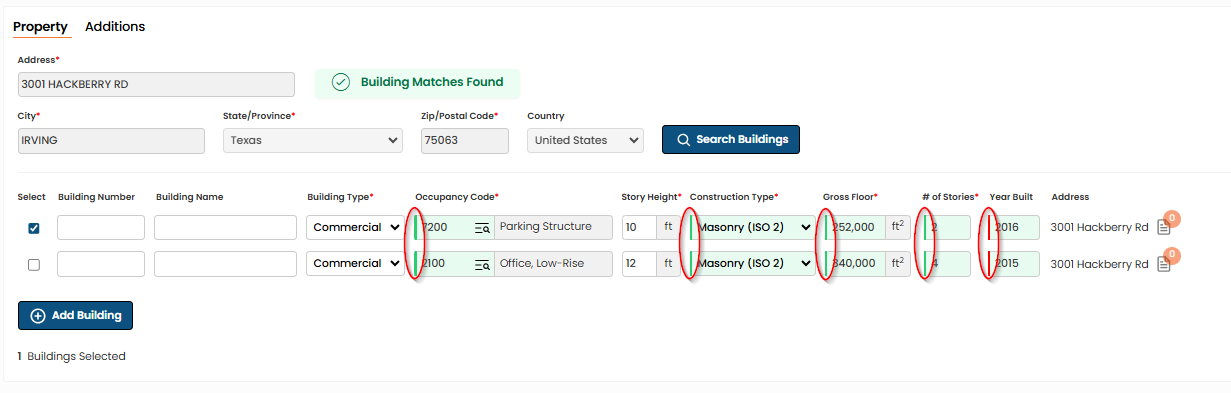Click magnifier icon on Search Buildings
Viewport: 1231px width, 393px height.
point(684,140)
